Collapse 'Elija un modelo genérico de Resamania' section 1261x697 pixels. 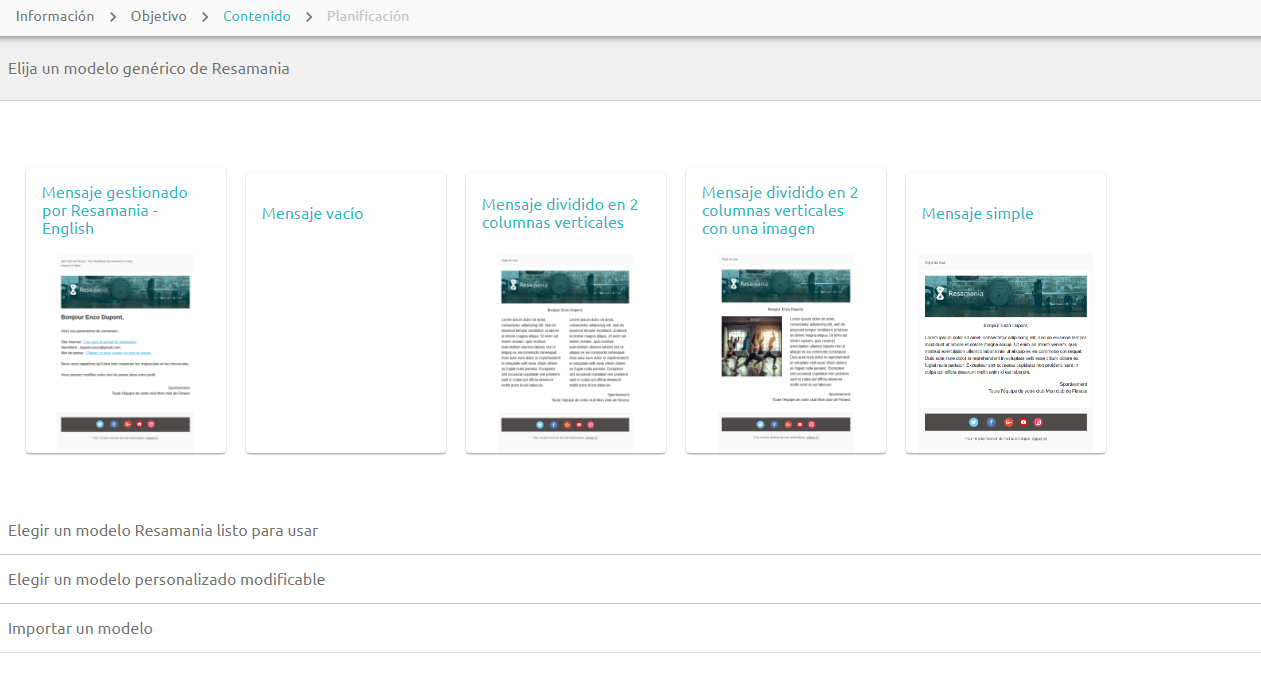(x=630, y=69)
